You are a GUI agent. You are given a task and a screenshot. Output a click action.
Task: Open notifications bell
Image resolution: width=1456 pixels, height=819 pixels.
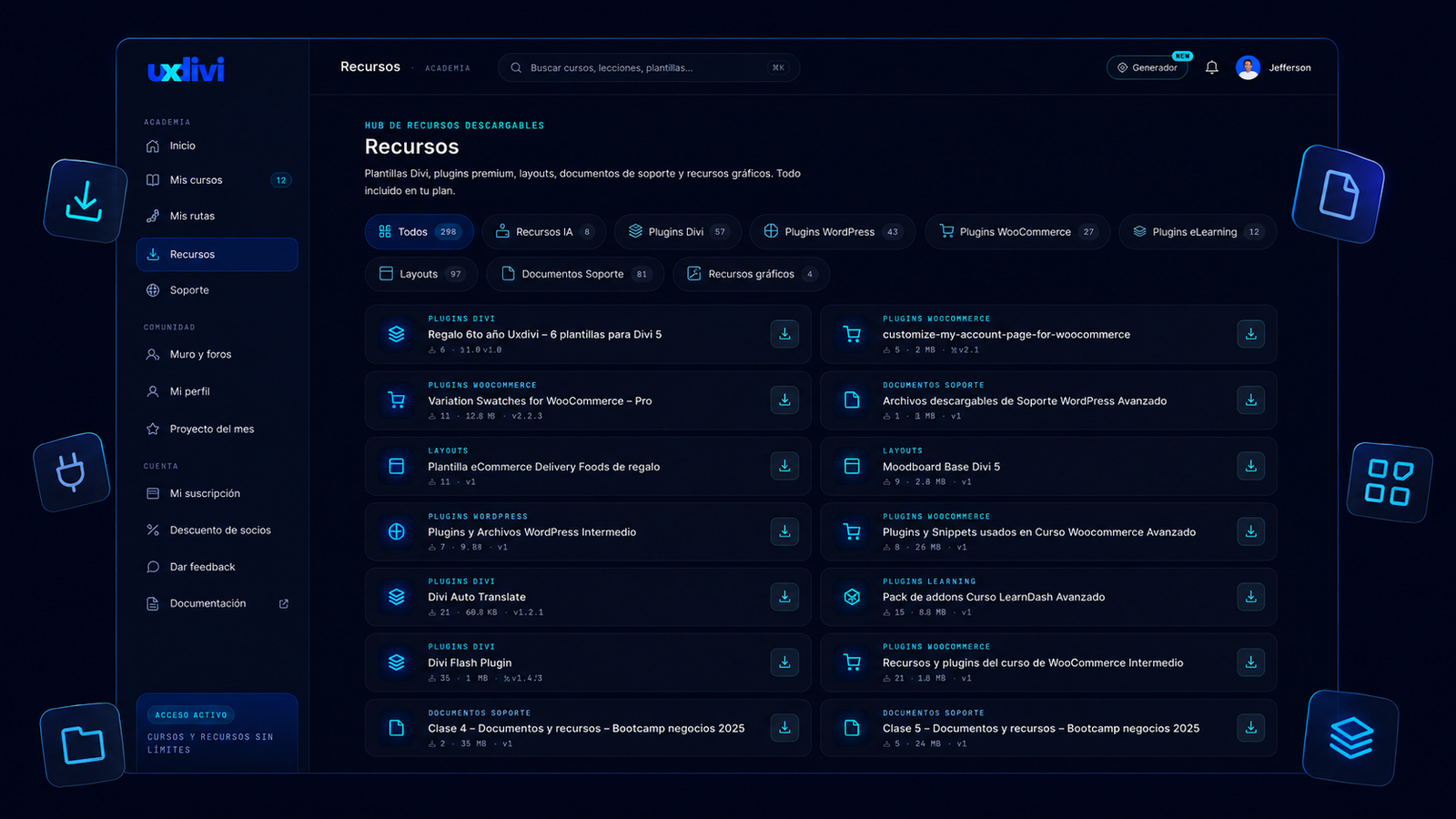(x=1212, y=67)
